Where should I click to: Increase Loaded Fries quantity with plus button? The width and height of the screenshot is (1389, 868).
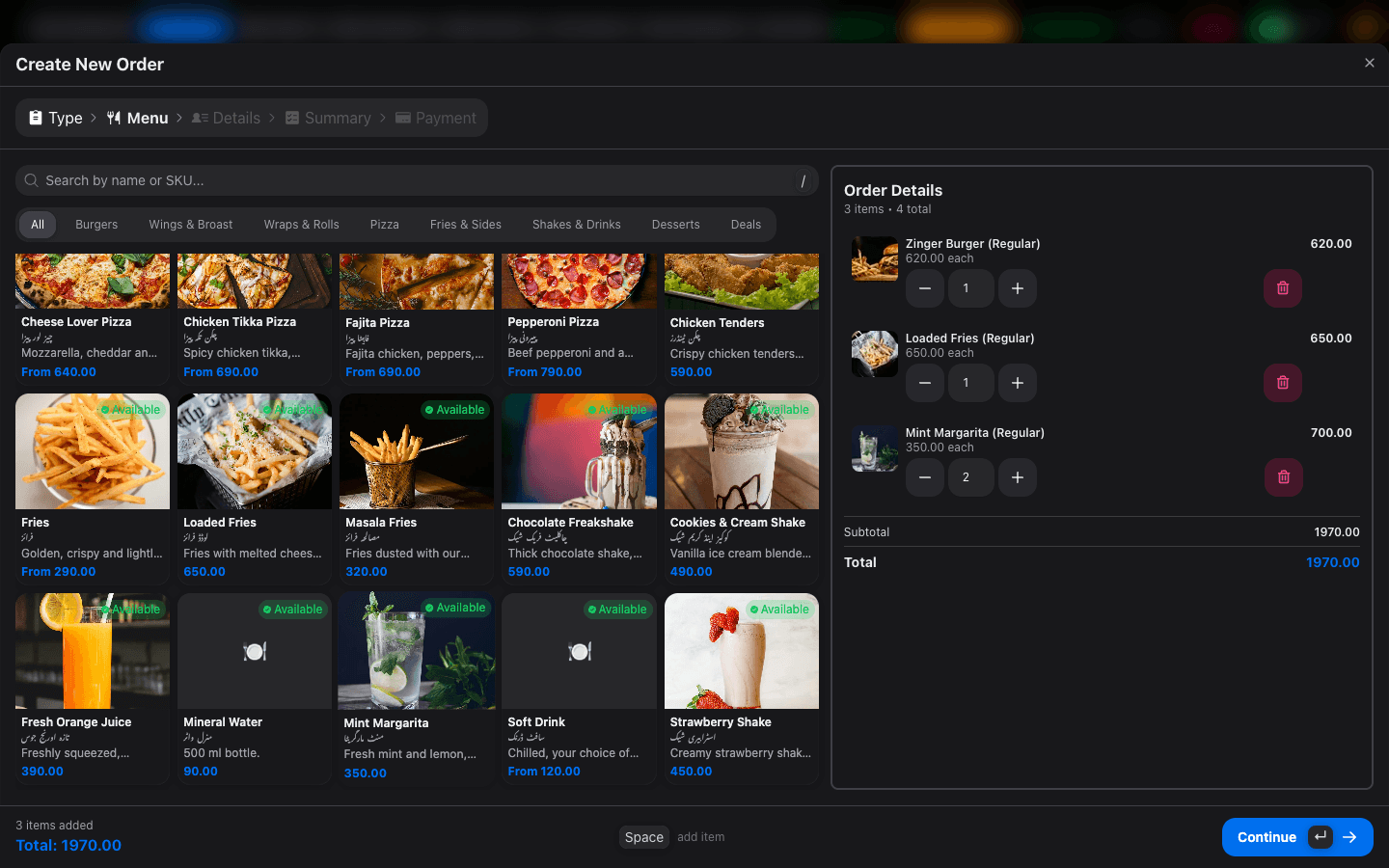tap(1017, 383)
